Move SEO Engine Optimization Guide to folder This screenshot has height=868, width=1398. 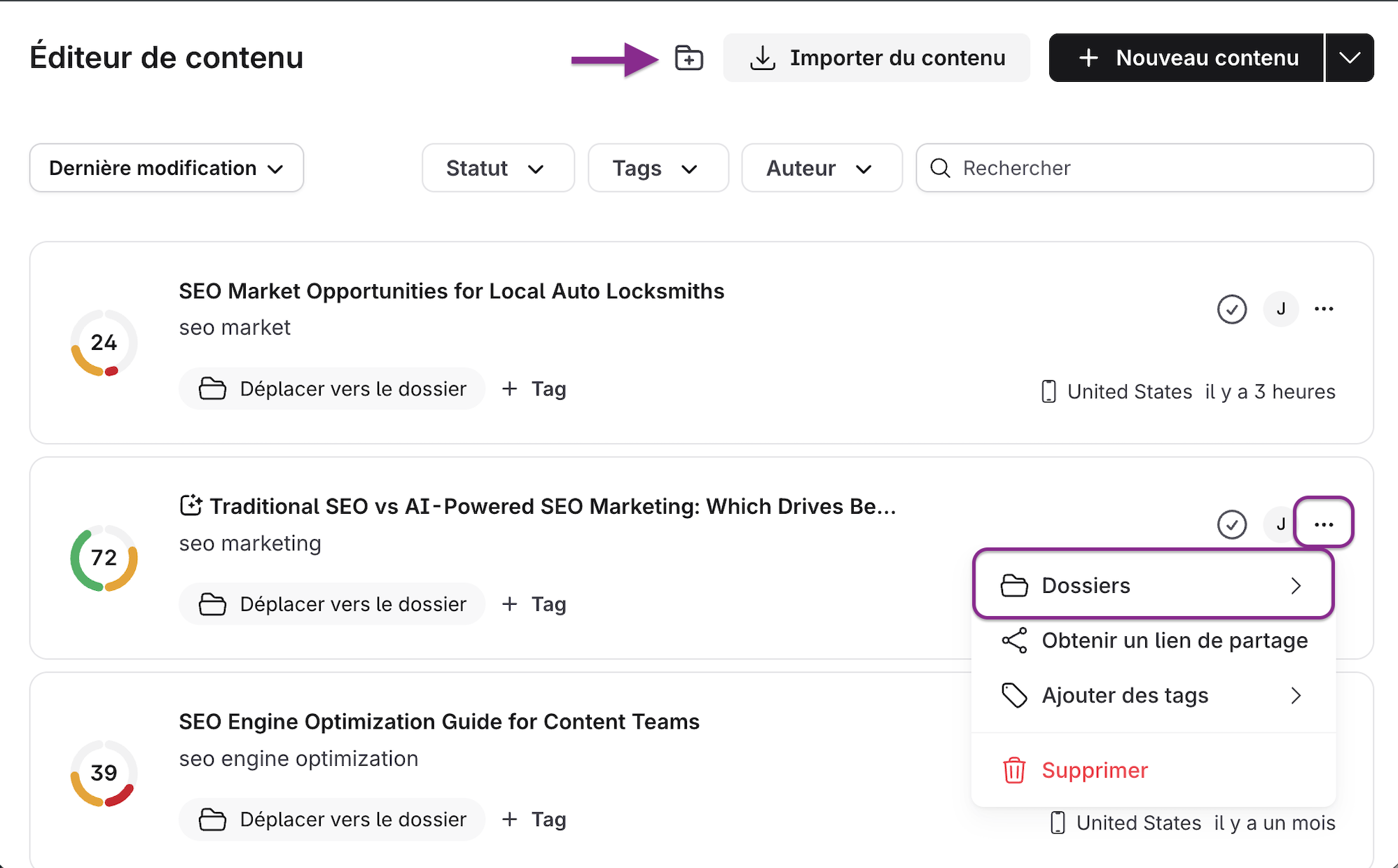click(332, 819)
